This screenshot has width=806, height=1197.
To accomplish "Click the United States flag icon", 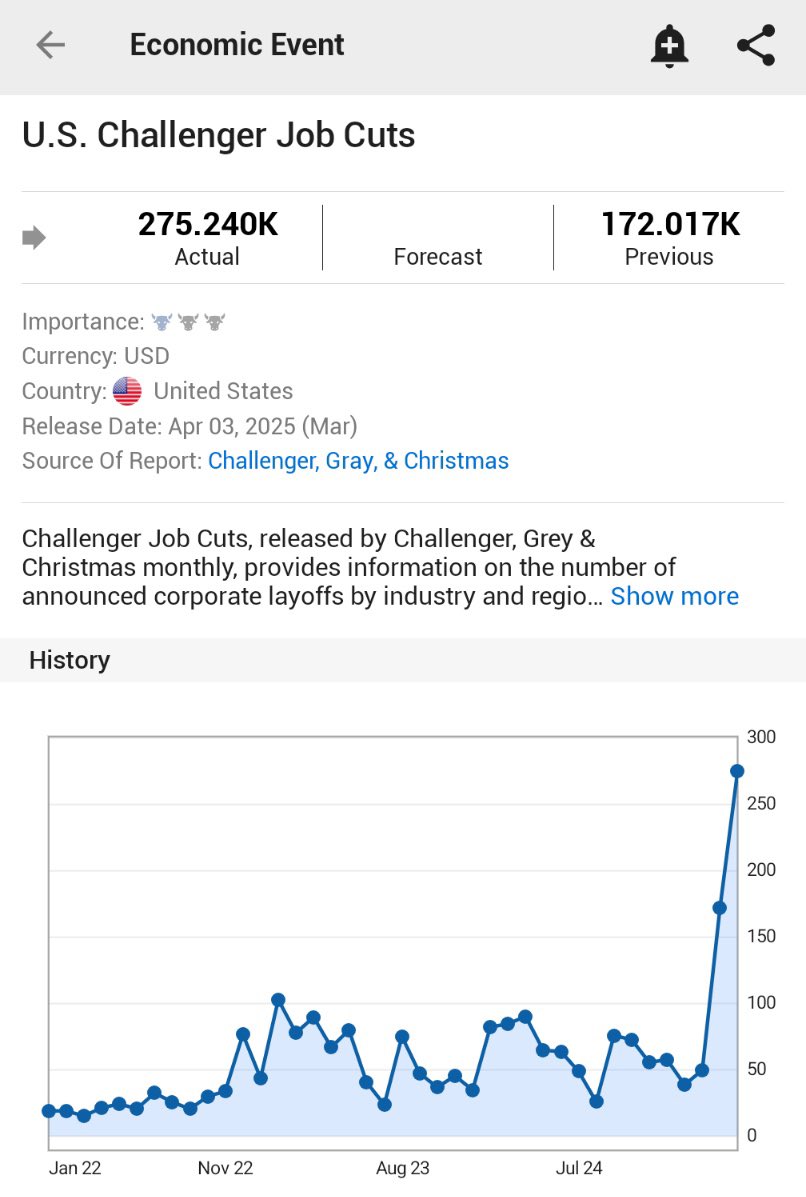I will [127, 391].
